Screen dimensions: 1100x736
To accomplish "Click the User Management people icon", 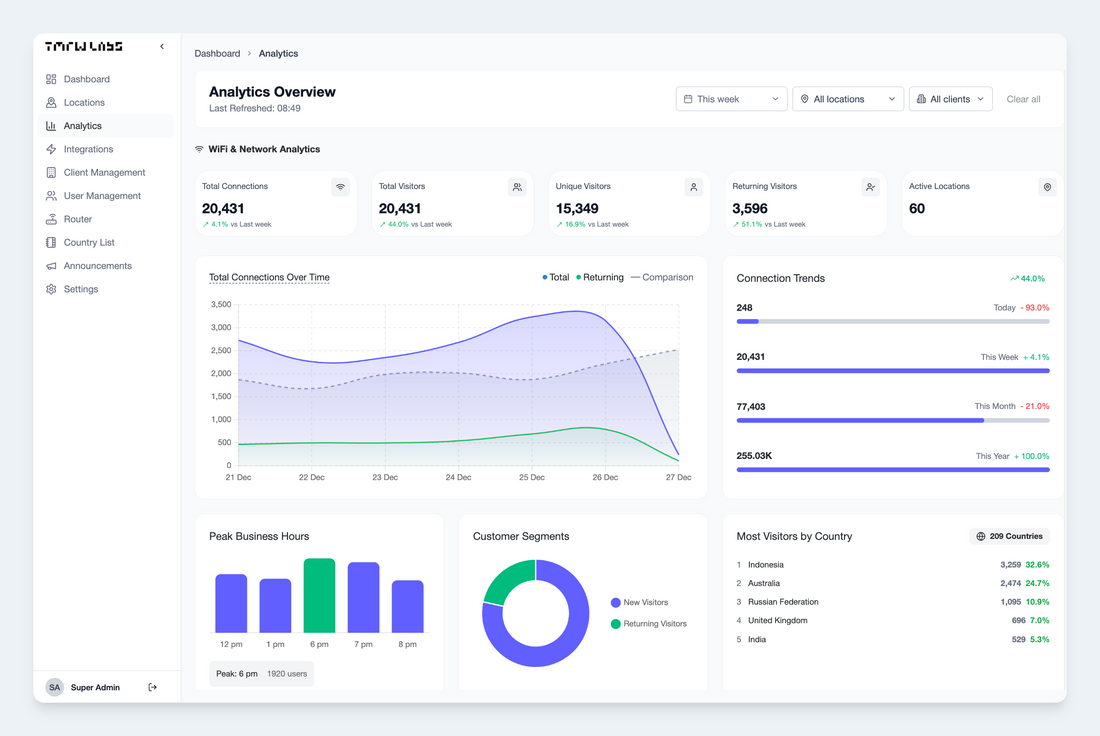I will [x=51, y=196].
